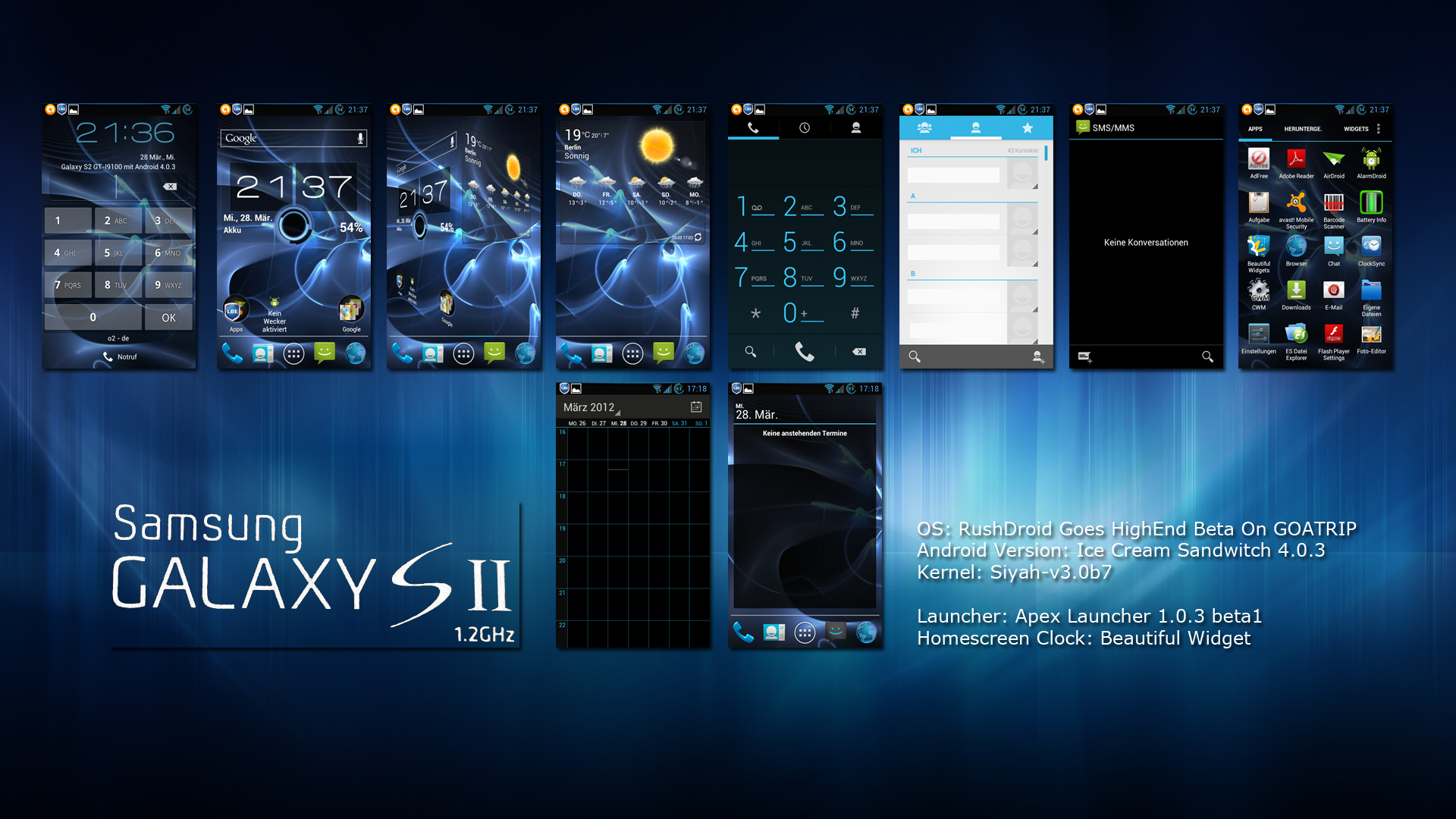The image size is (1456, 819).
Task: Tap the phone dock icon on the Google search home screen
Action: [232, 353]
